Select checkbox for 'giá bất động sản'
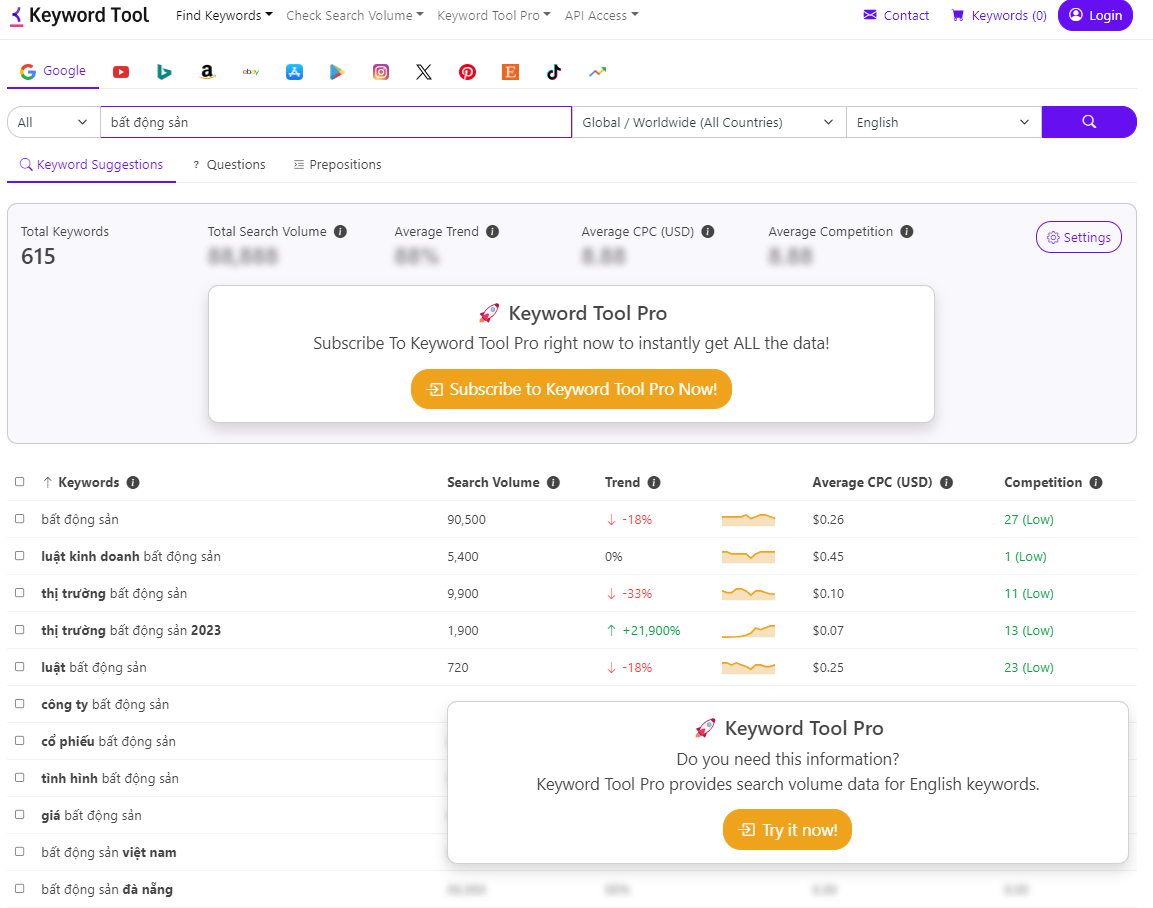 pos(20,815)
